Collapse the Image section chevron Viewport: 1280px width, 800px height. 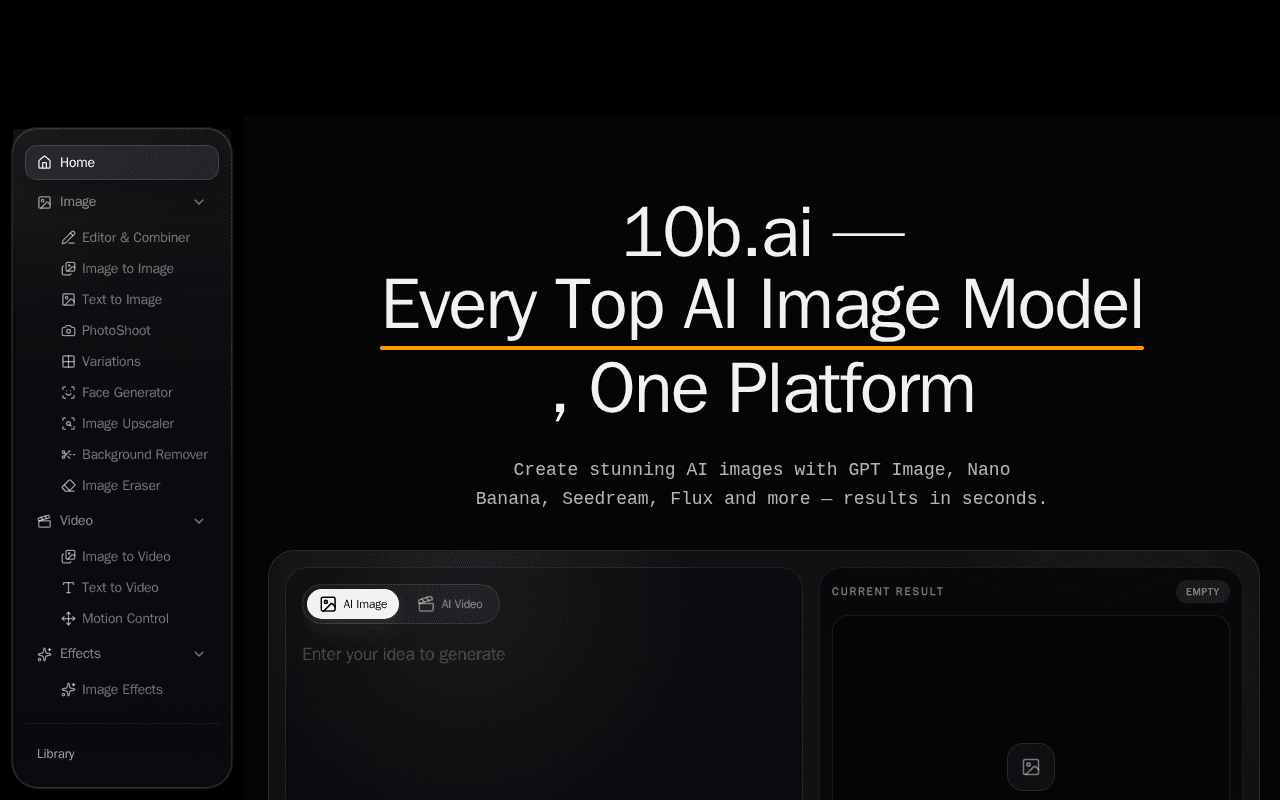click(199, 202)
